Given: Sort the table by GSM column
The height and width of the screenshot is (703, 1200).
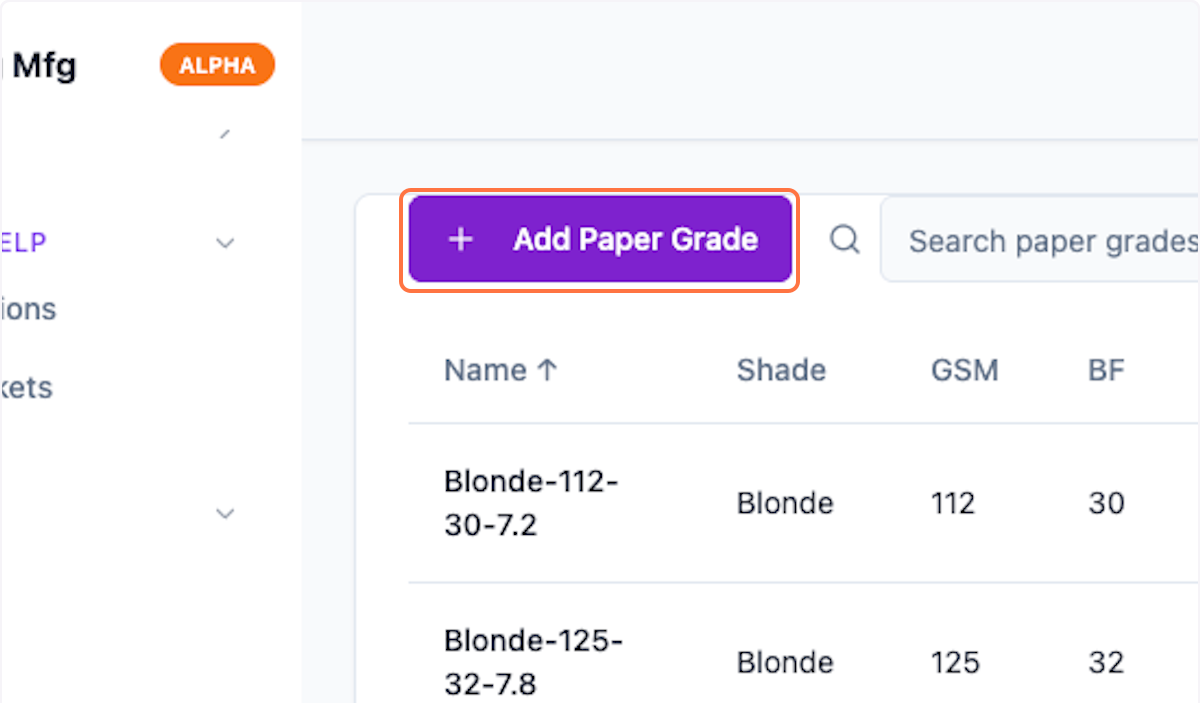Looking at the screenshot, I should [x=964, y=370].
